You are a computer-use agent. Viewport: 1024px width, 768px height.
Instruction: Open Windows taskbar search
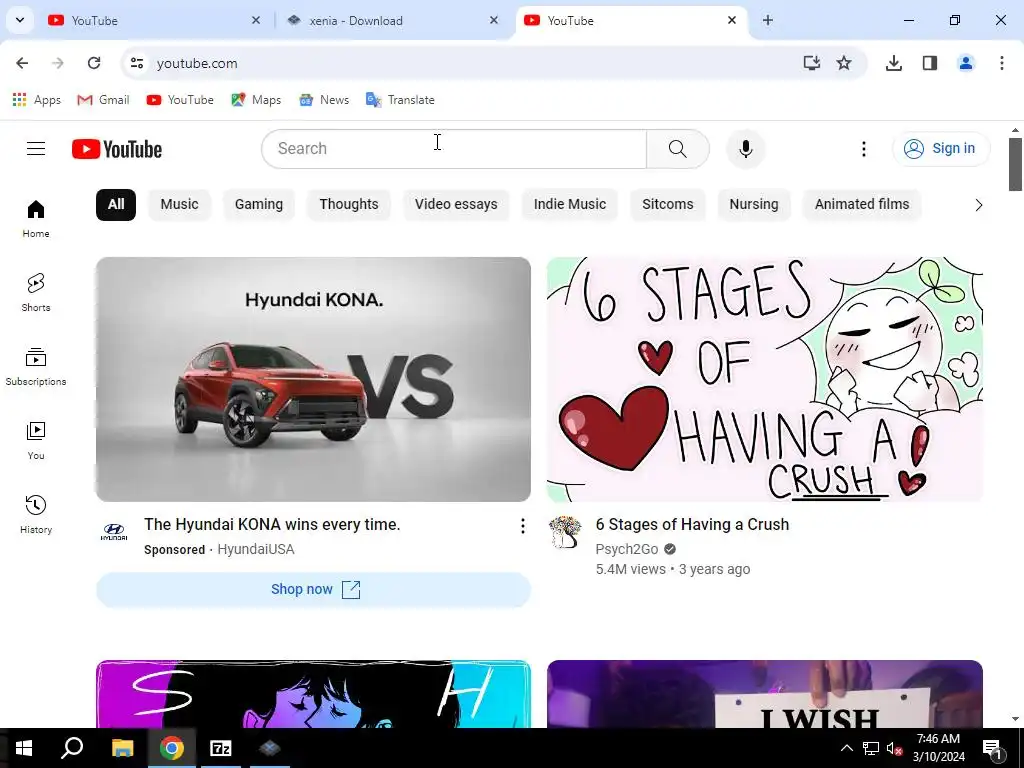72,748
